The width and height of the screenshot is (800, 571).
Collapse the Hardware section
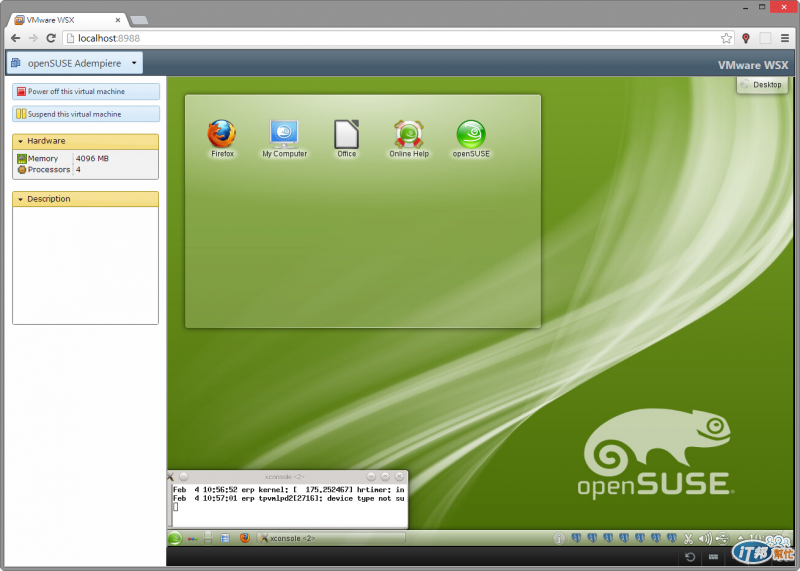[85, 141]
